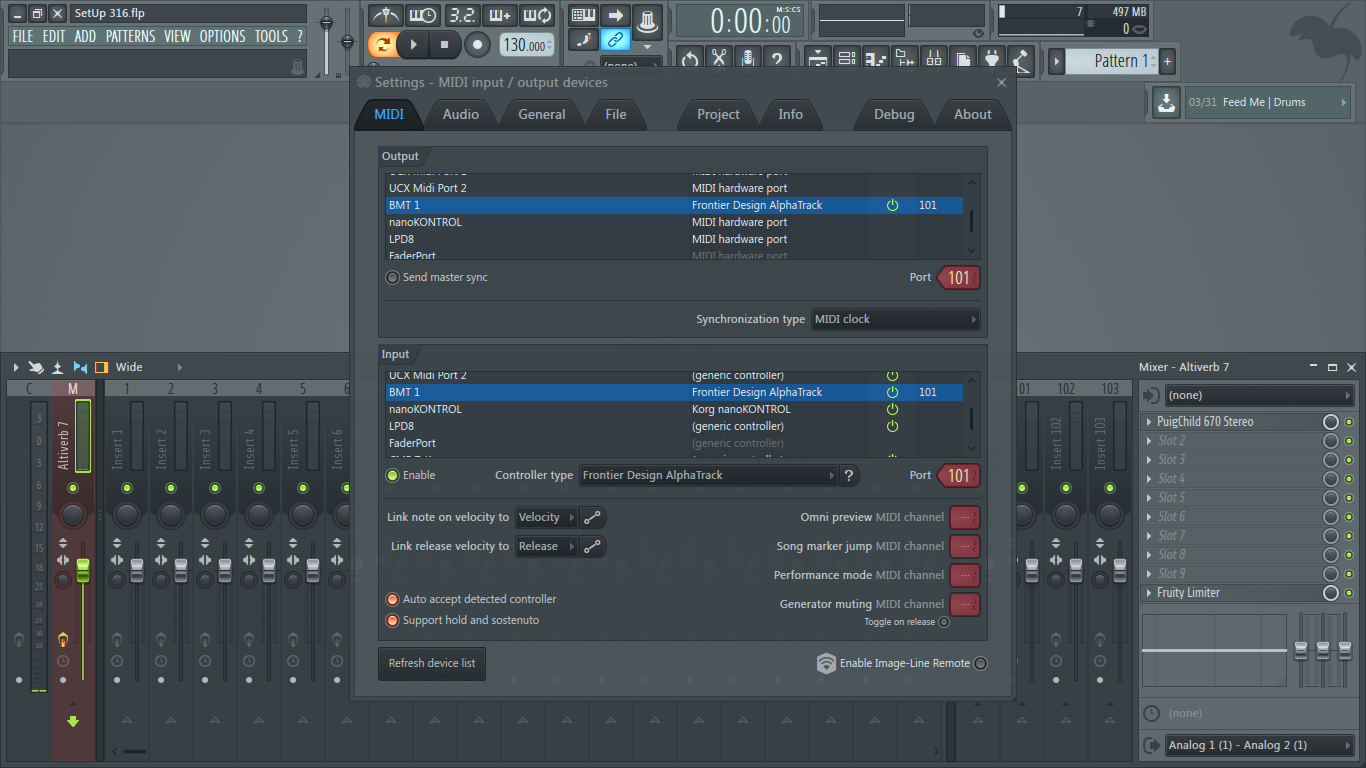This screenshot has height=768, width=1366.
Task: Click the input Port 101 field
Action: 959,475
